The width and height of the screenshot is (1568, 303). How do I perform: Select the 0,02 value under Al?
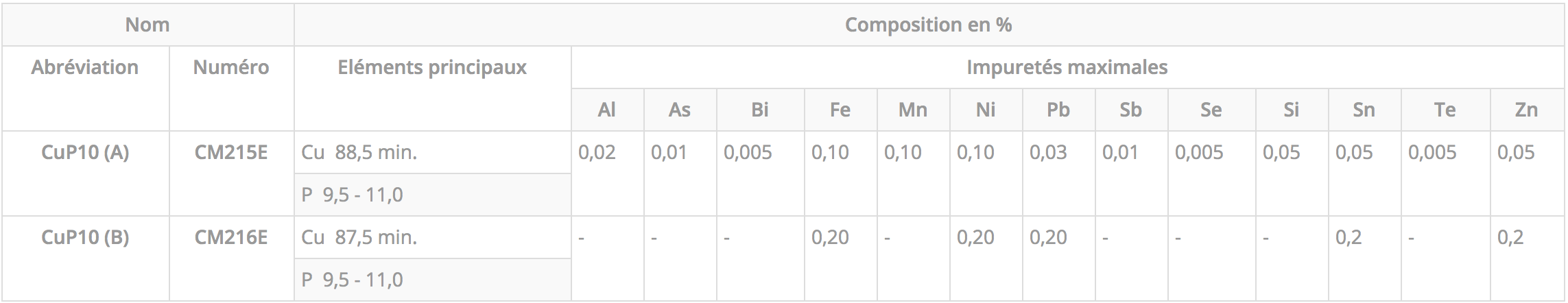coord(597,152)
